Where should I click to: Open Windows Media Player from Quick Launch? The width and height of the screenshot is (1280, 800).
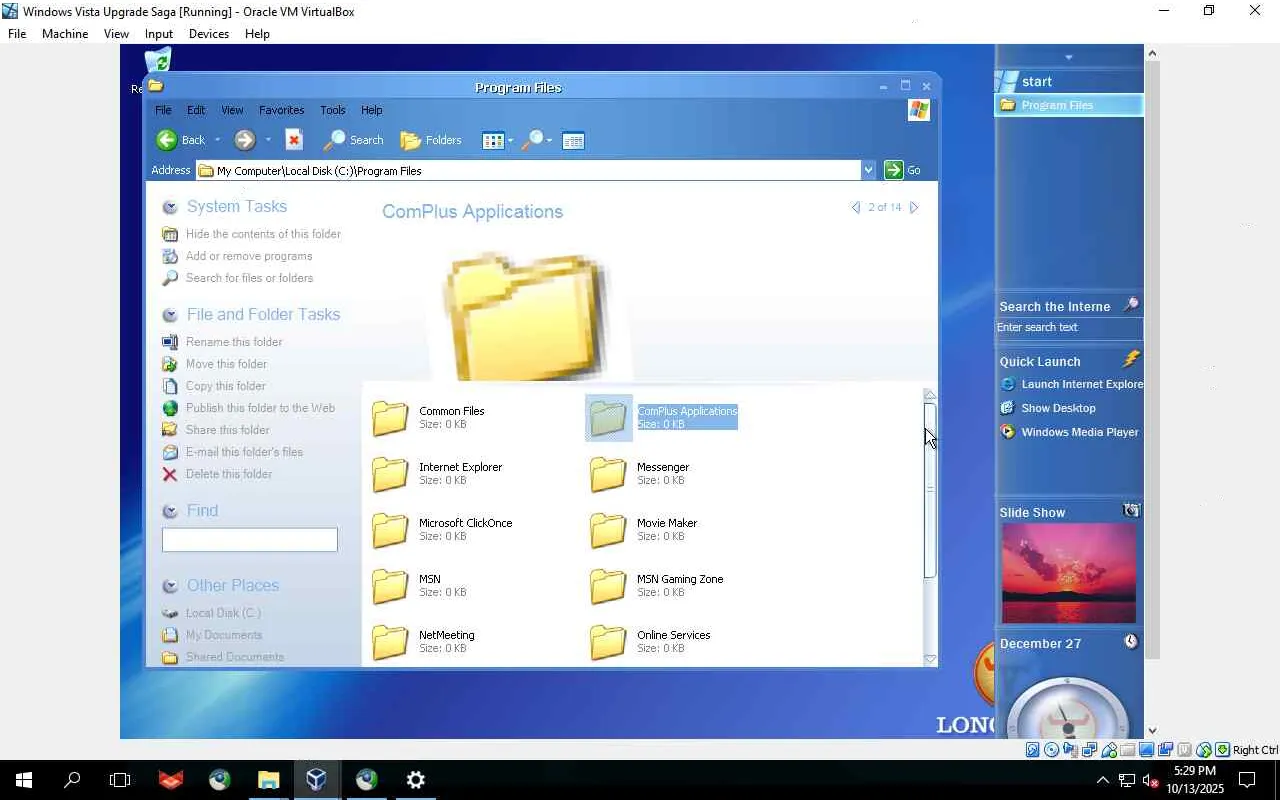(1070, 432)
